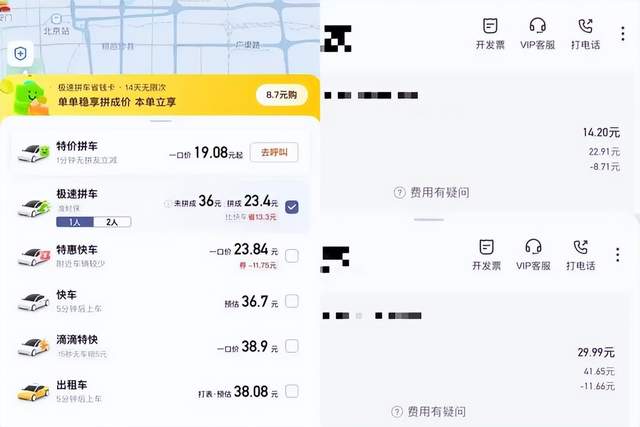Open 开发票 invoice icon in bottom order
This screenshot has width=640, height=427.
pyautogui.click(x=486, y=247)
